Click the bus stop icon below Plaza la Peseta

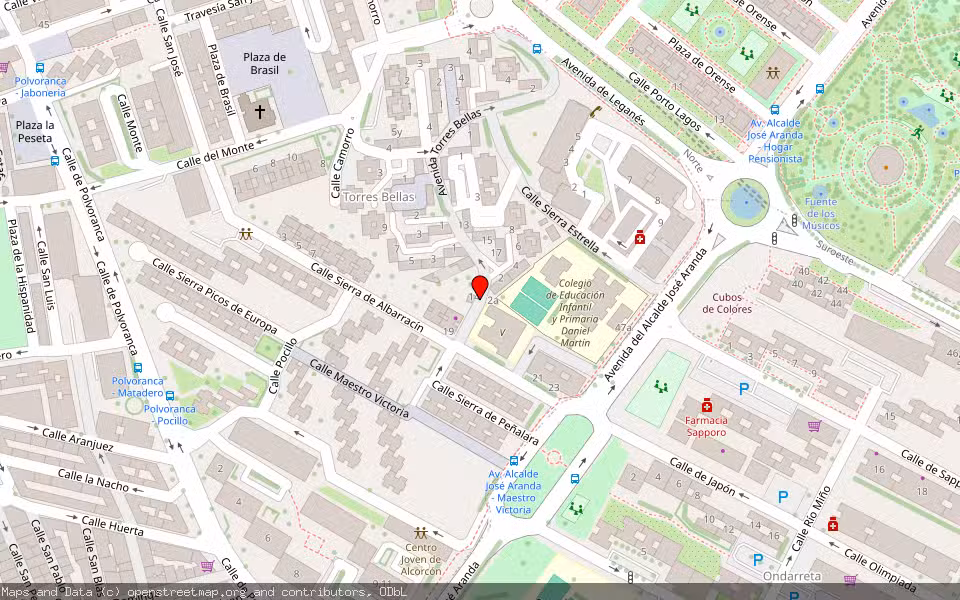click(54, 161)
